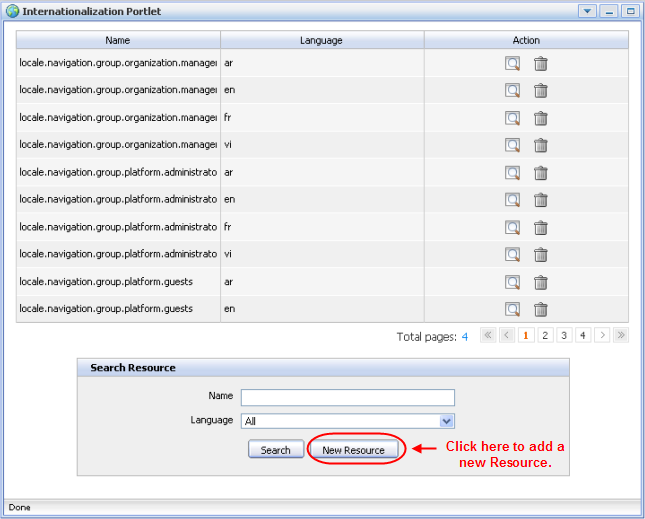Jump to page 4 of results
645x519 pixels.
coord(583,336)
